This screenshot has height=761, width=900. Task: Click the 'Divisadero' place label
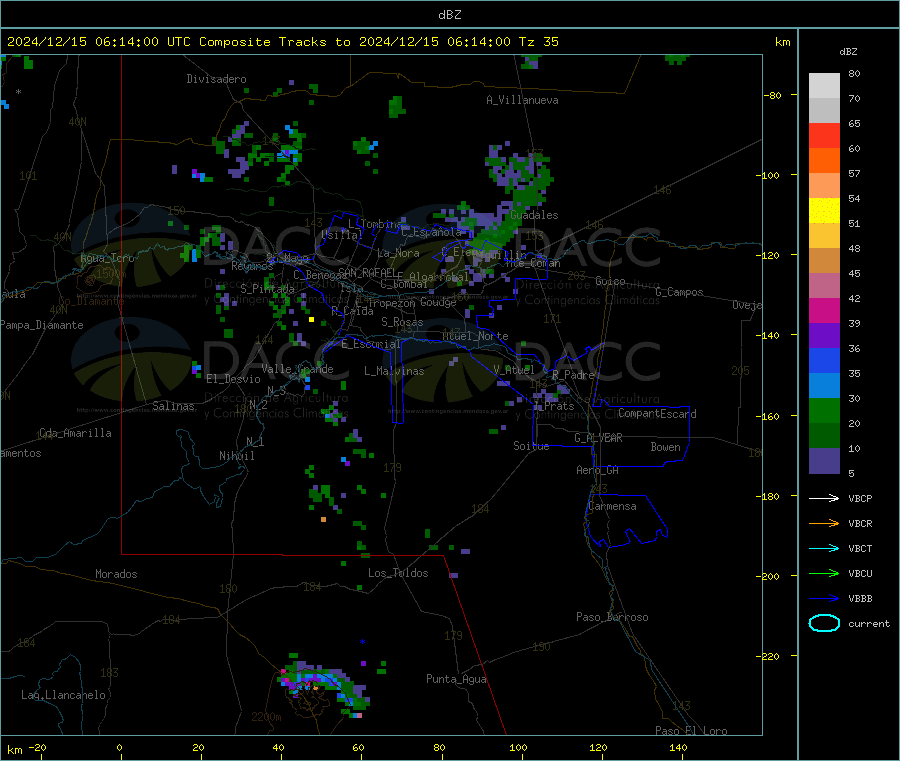pyautogui.click(x=216, y=79)
